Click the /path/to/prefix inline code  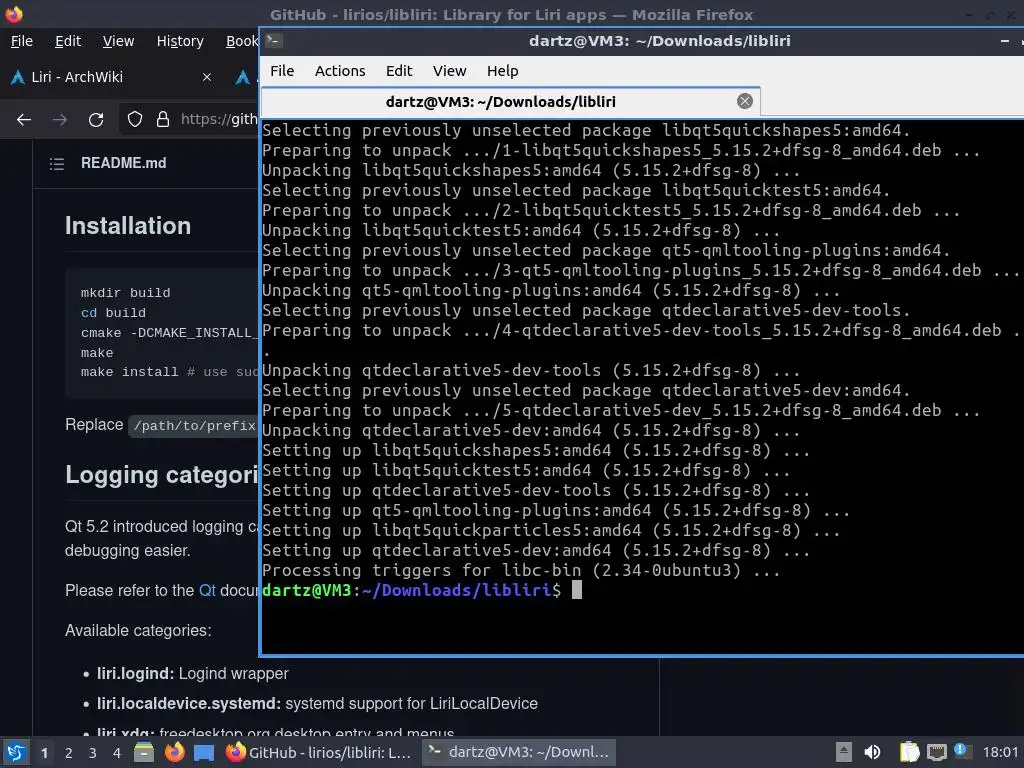(194, 426)
